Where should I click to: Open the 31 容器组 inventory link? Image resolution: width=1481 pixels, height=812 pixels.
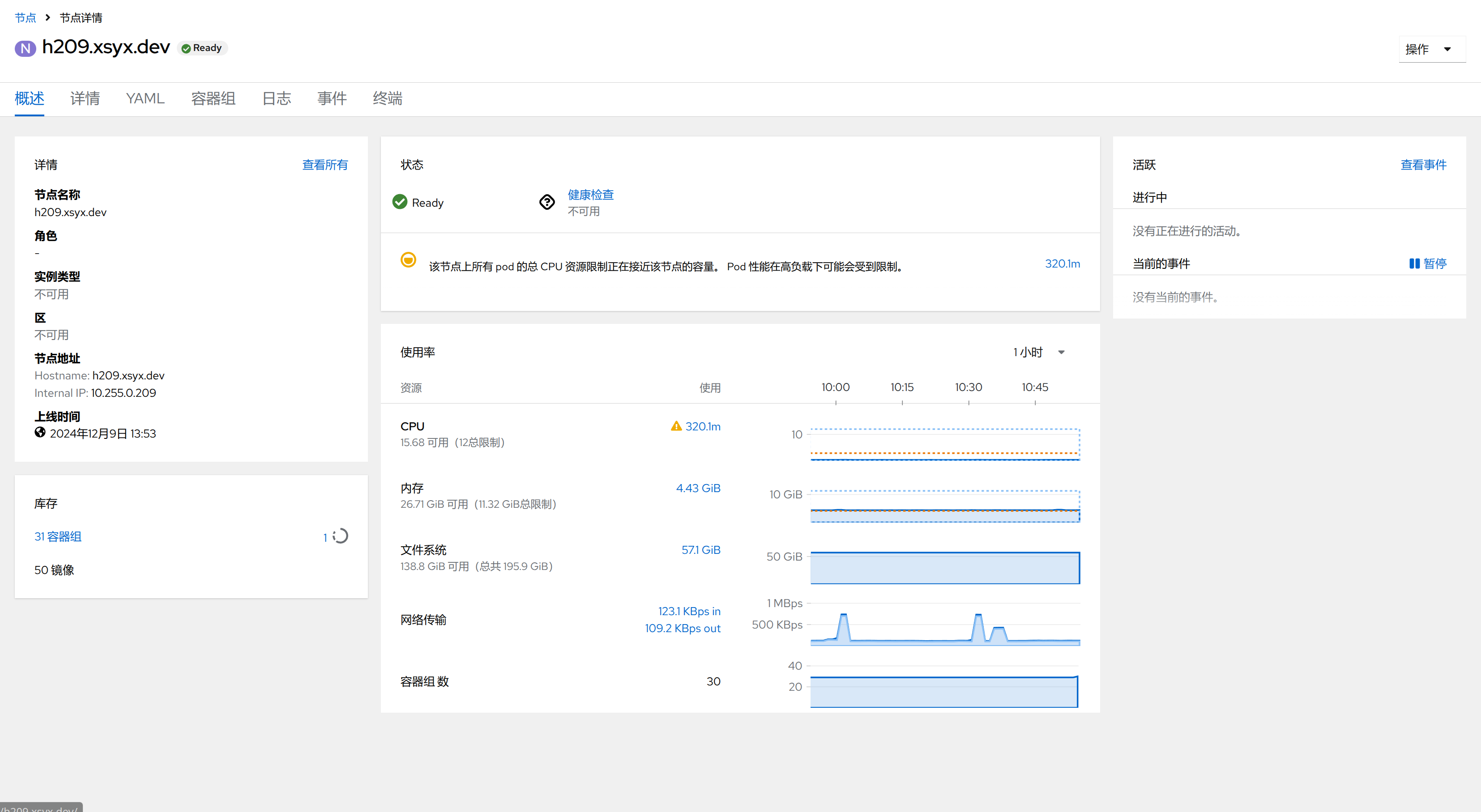(x=58, y=536)
